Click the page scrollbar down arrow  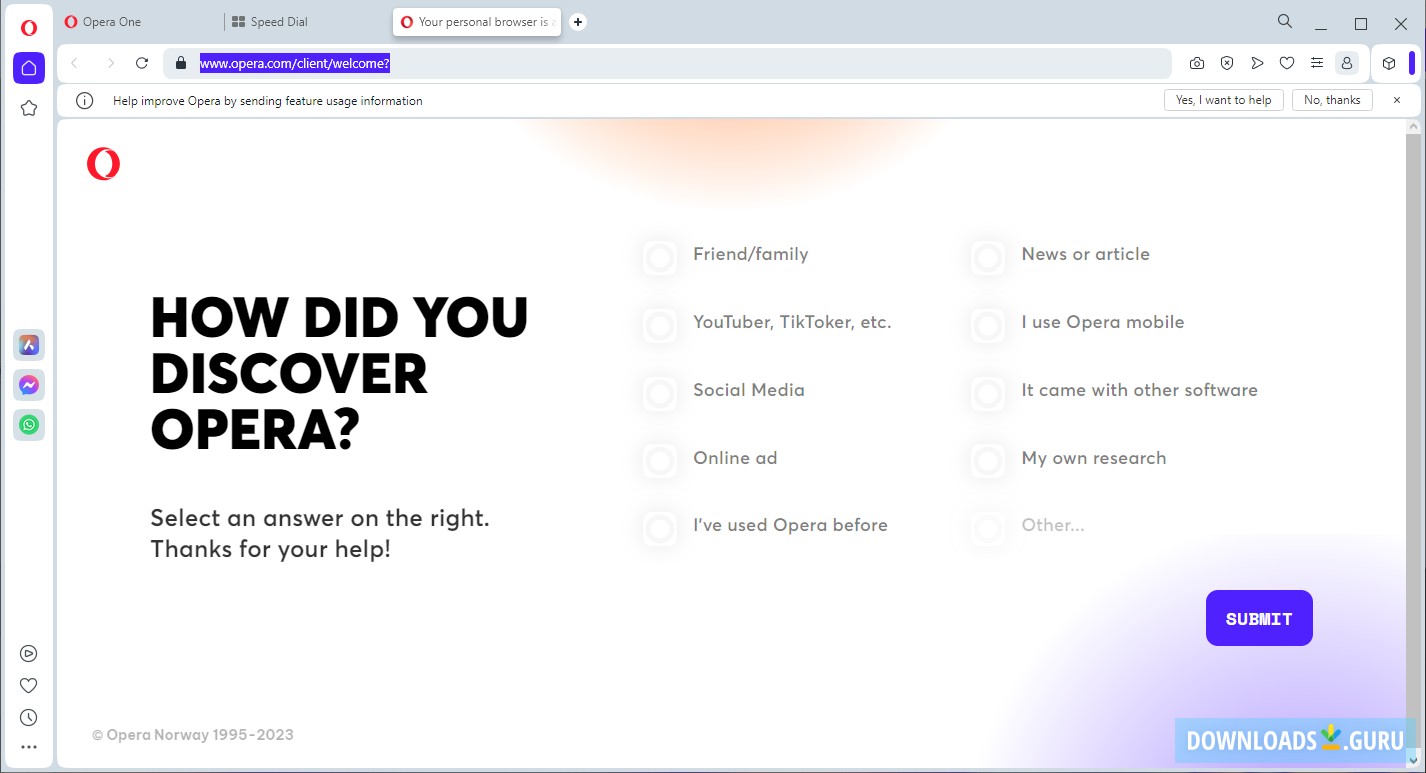tap(1413, 760)
